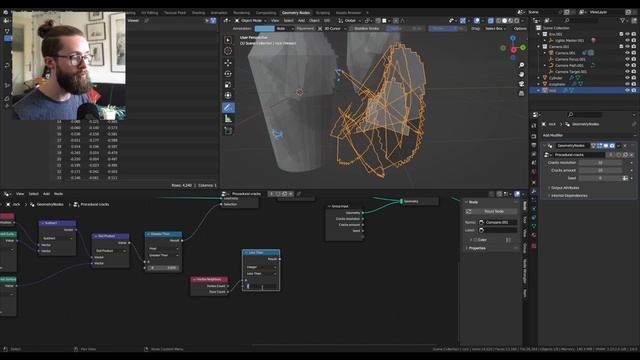Open the Select Box drag dropdown

click(496, 29)
